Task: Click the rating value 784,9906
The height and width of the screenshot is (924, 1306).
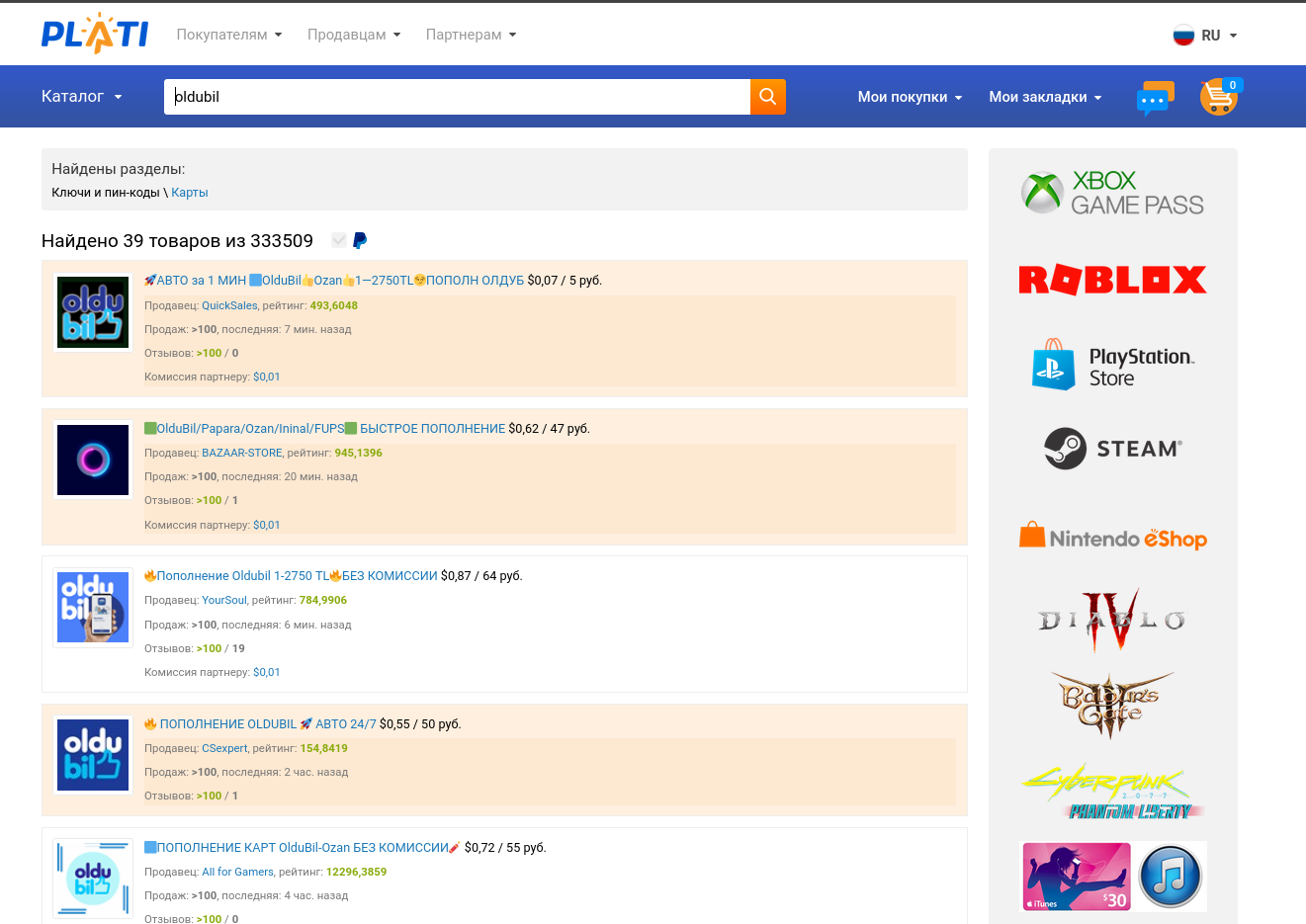Action: 323,601
